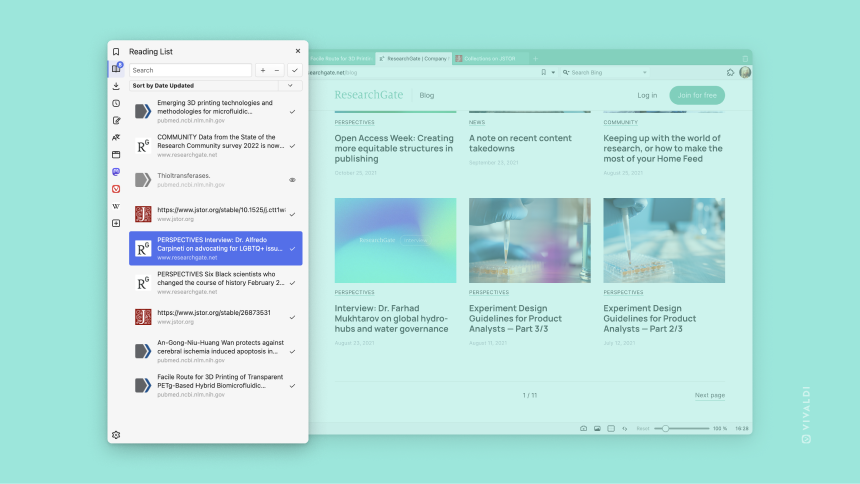Click the status bar clock 16:28
This screenshot has width=860, height=484.
742,429
